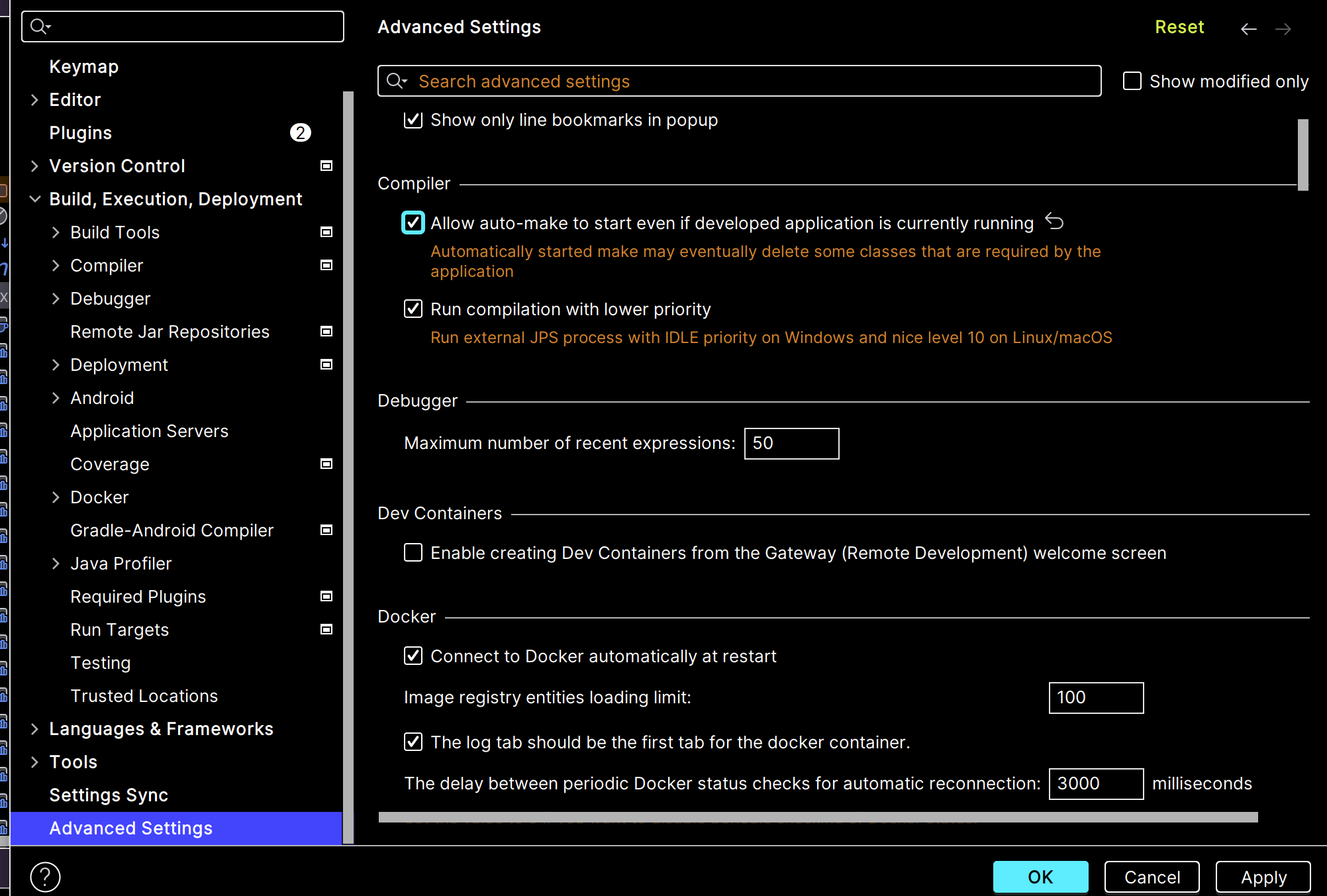Screen dimensions: 1327x896
Task: Enable creating Dev Containers from Gateway
Action: tap(413, 552)
